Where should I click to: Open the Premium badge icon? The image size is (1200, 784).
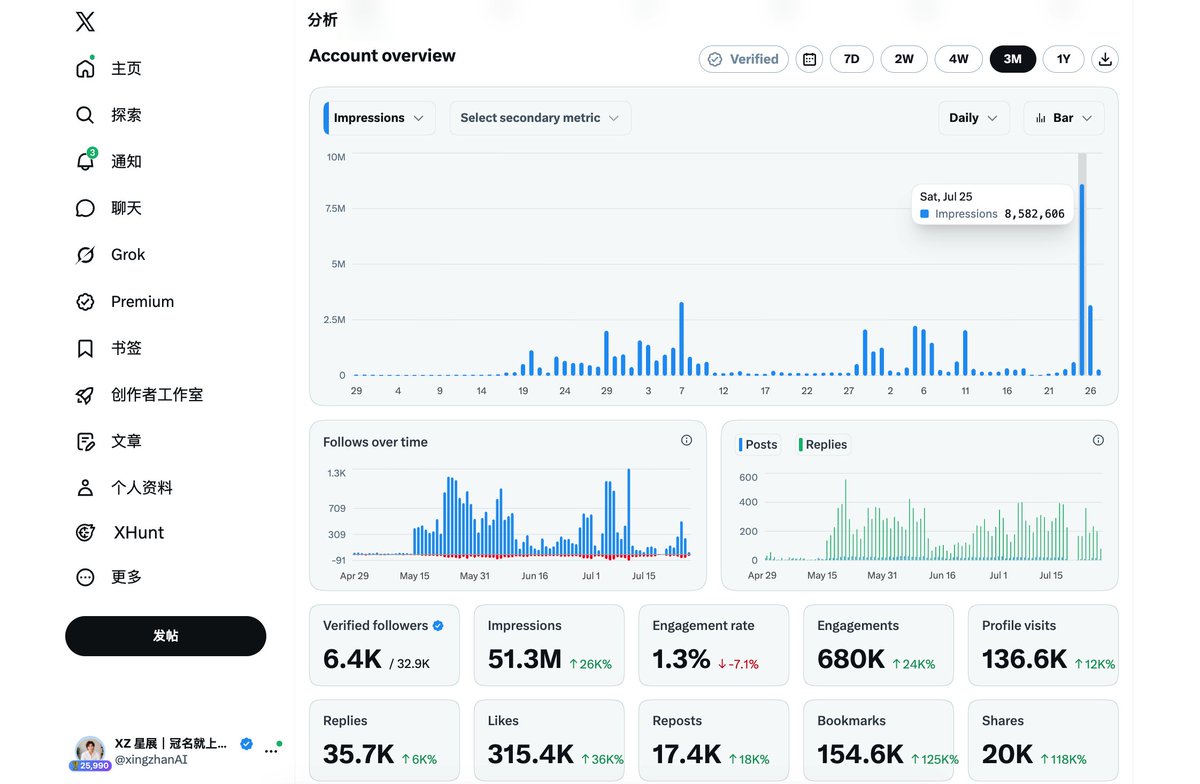pyautogui.click(x=85, y=301)
